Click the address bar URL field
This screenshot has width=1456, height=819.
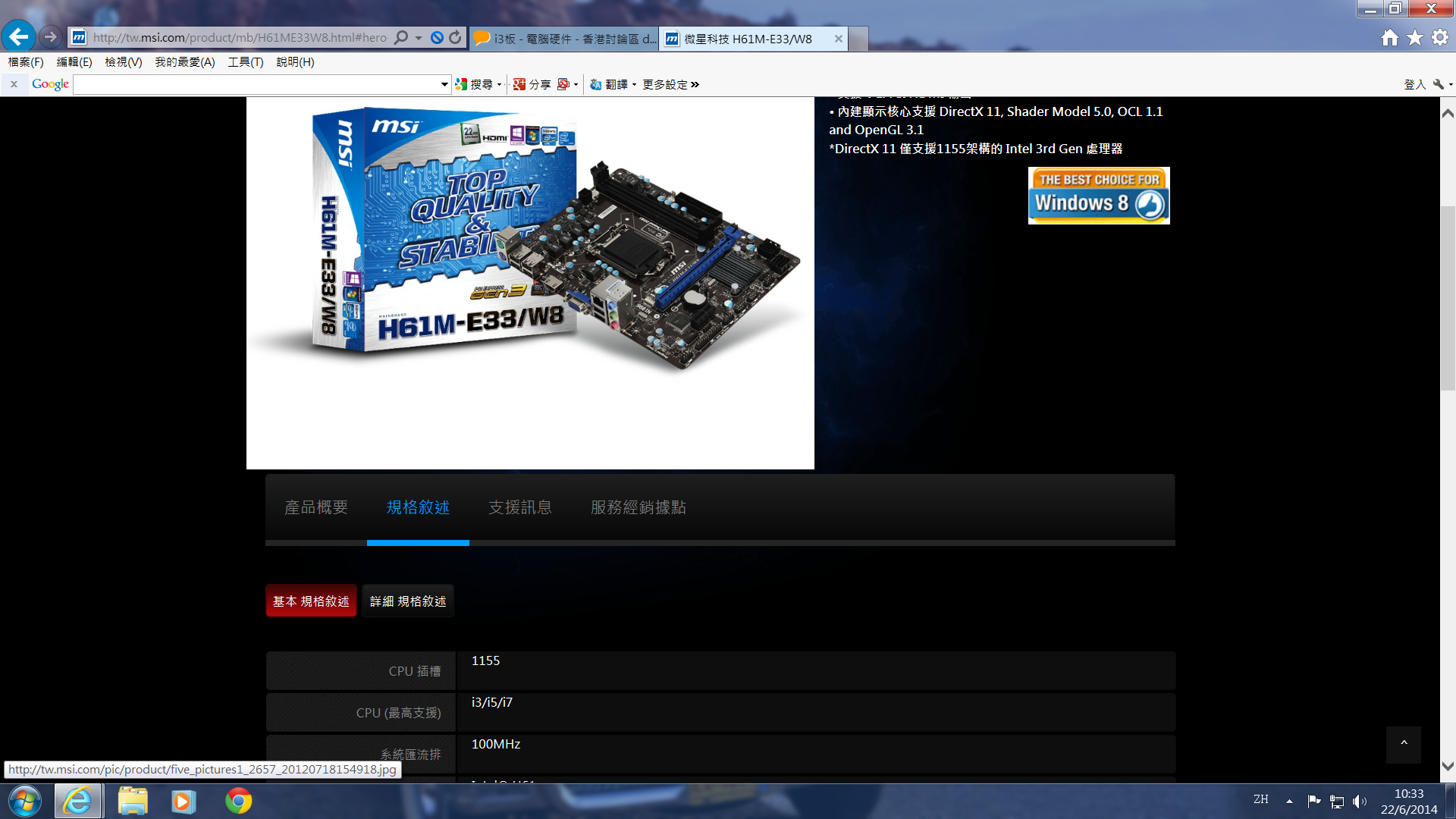(x=240, y=37)
